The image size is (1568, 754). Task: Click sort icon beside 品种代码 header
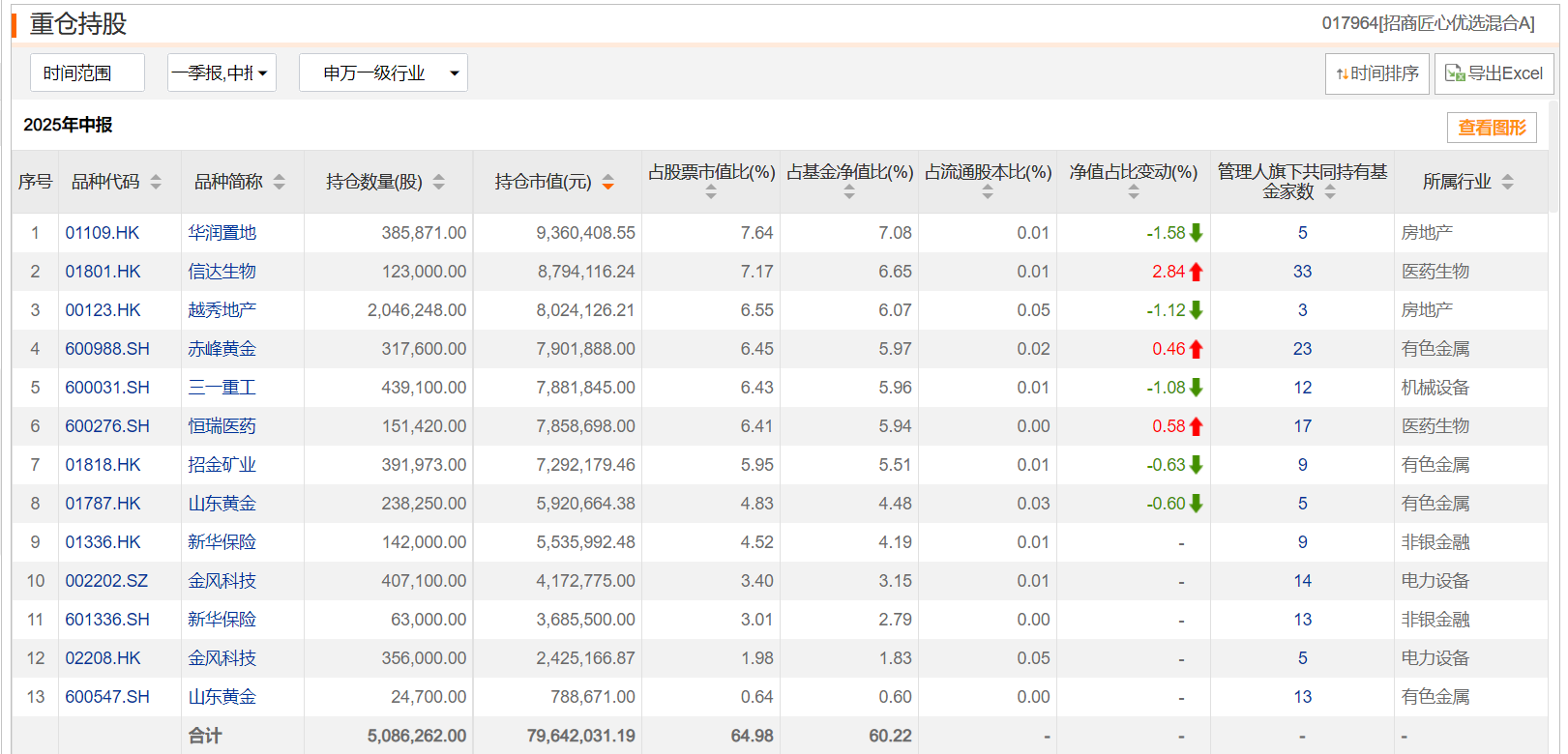pyautogui.click(x=156, y=182)
